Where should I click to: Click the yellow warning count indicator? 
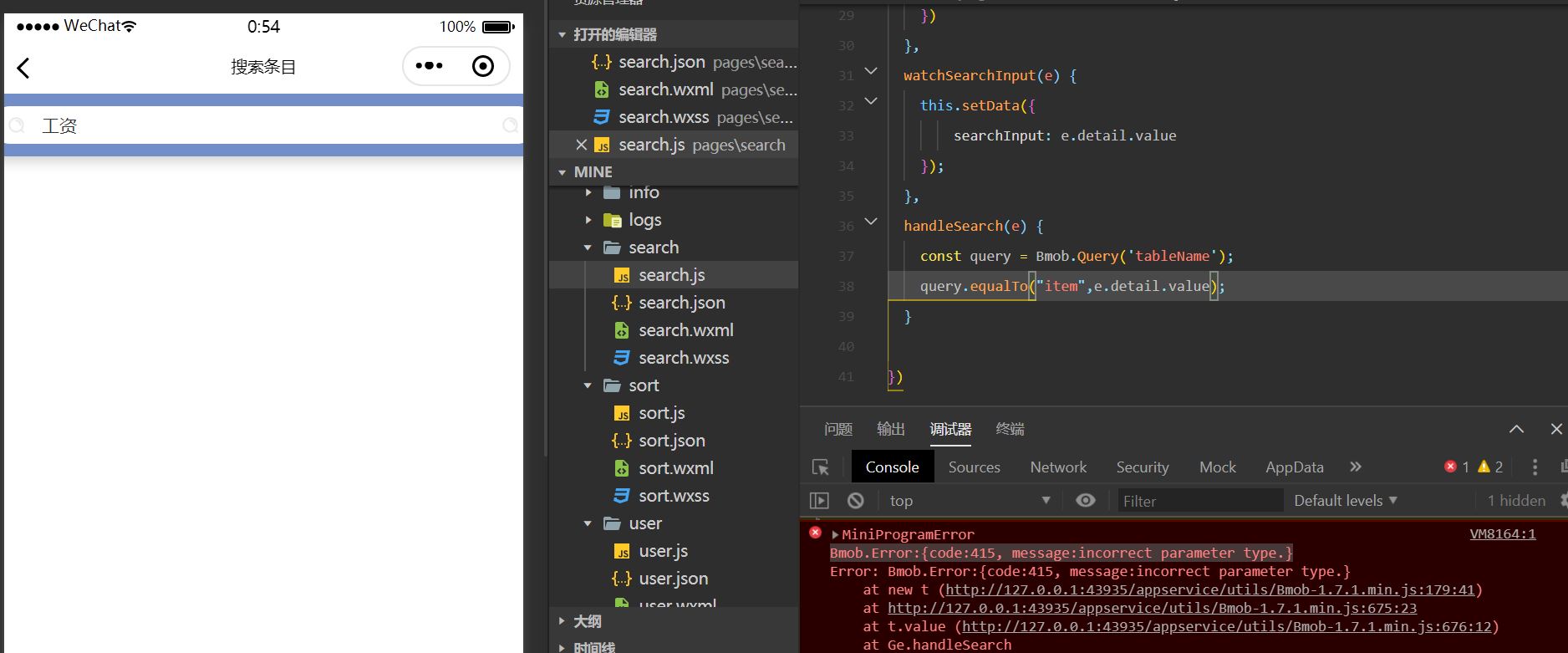pos(1490,467)
